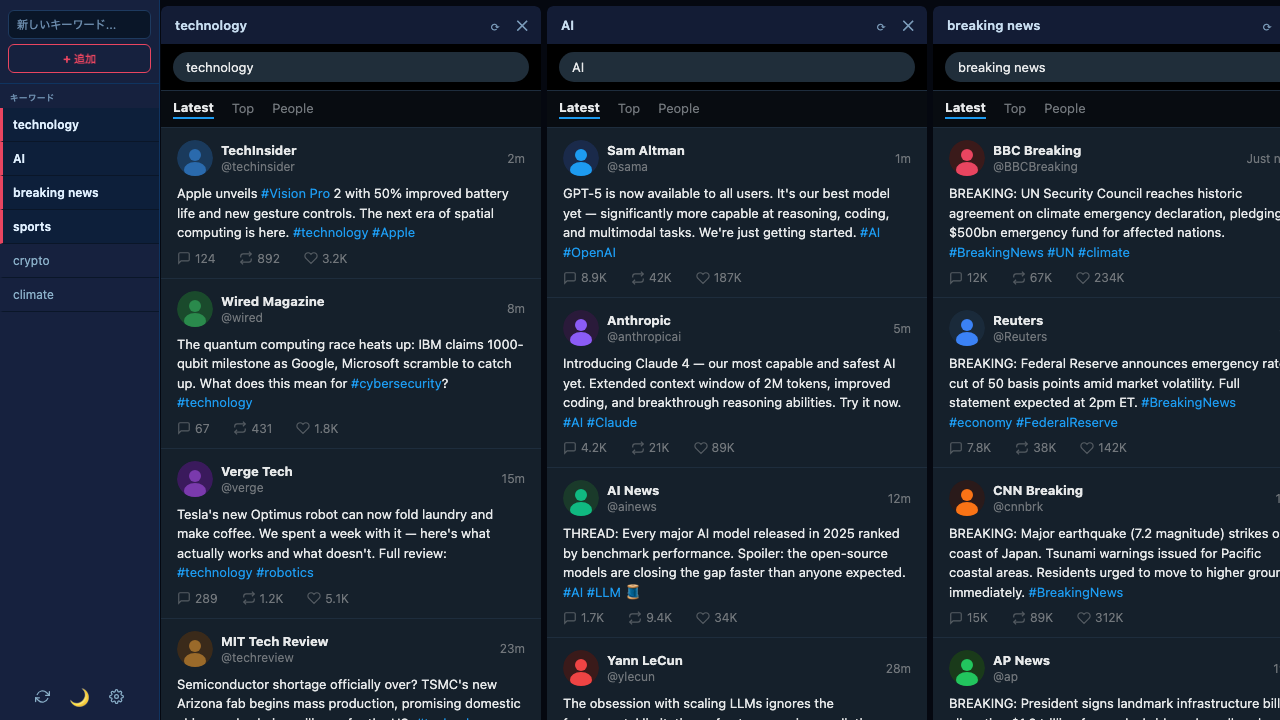Toggle theme with the moon icon
1280x720 pixels.
click(x=79, y=697)
